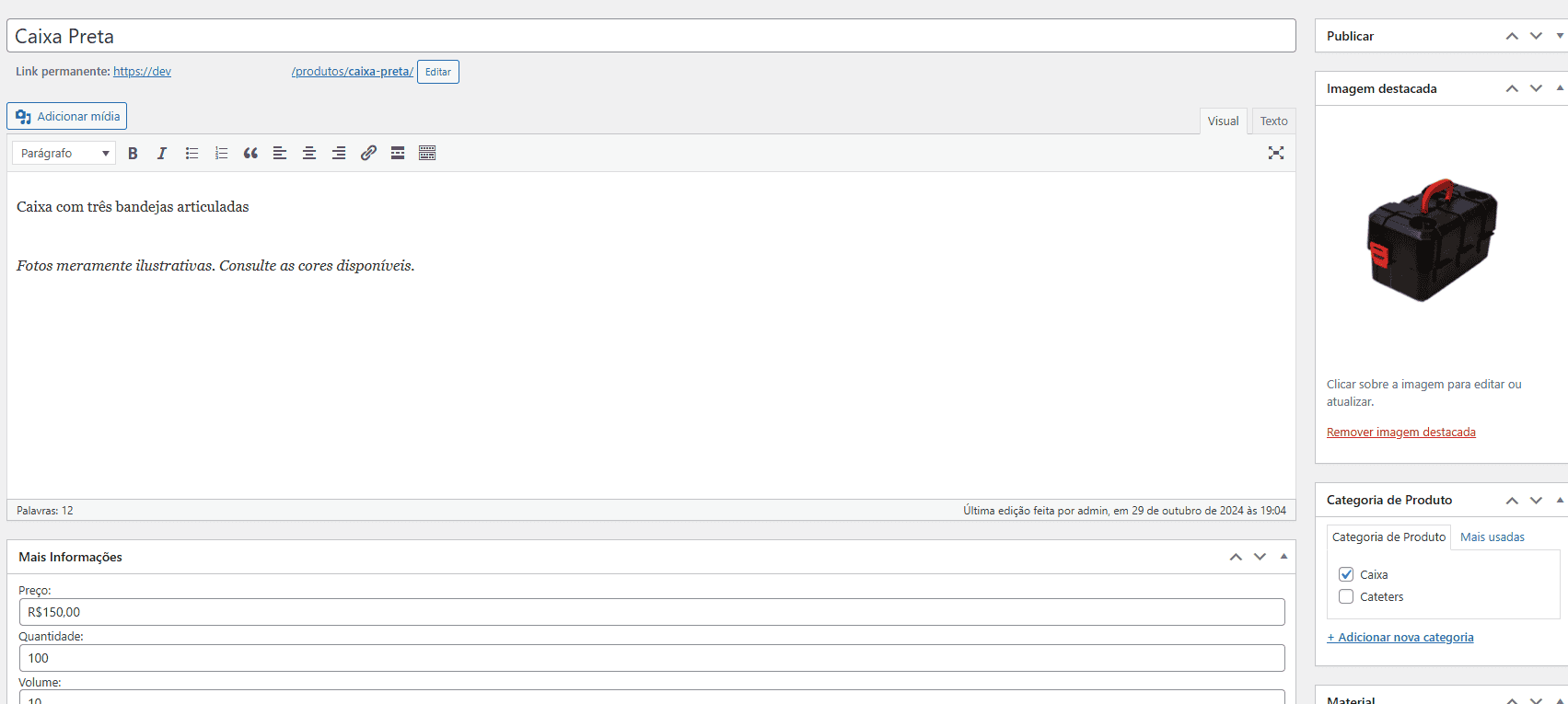Click text 'Caixa com três bandejas articuladas'
The image size is (1568, 704).
[x=133, y=207]
